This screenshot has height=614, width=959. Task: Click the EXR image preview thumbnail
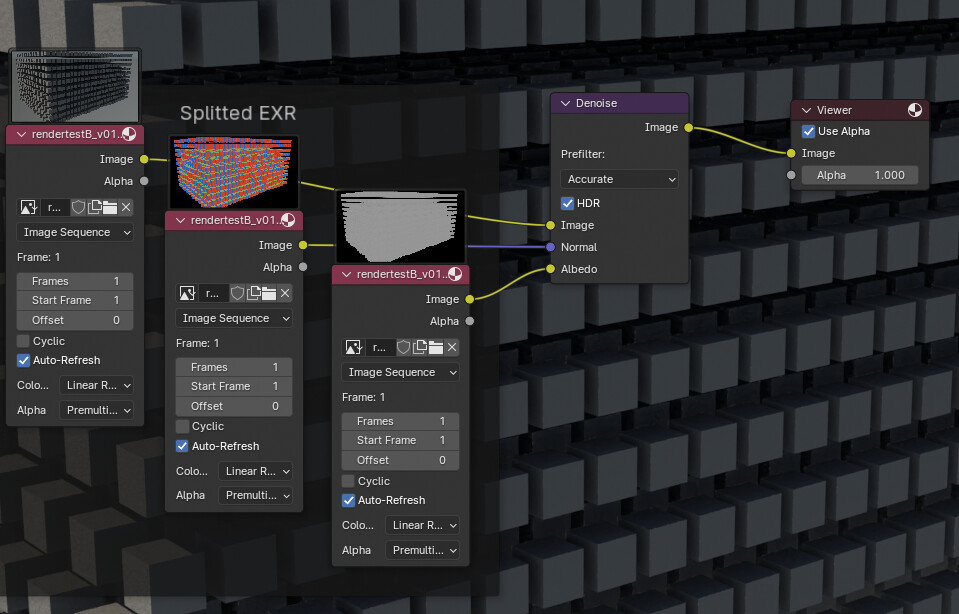[233, 172]
